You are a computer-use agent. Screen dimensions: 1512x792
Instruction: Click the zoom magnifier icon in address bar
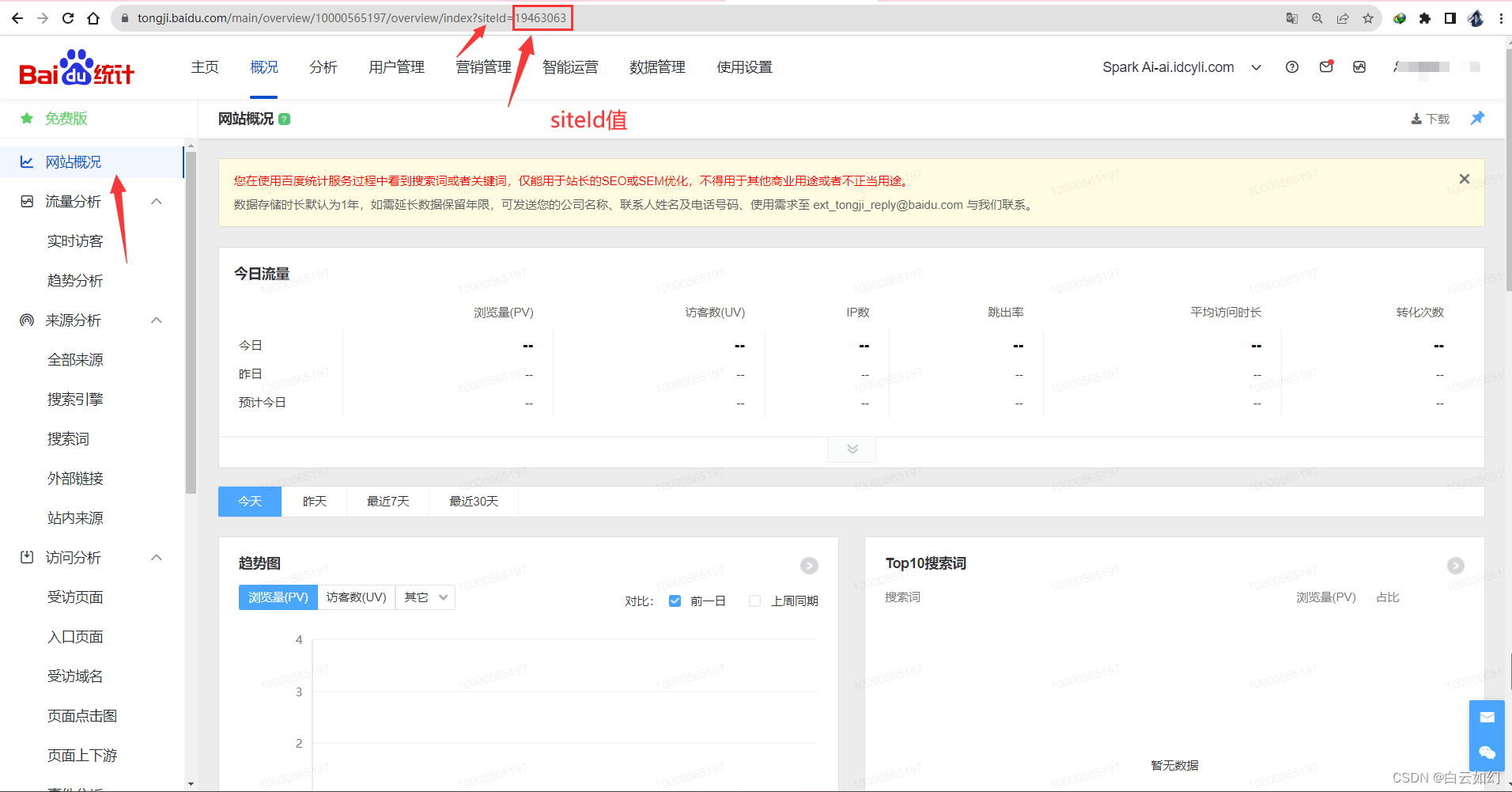point(1317,18)
